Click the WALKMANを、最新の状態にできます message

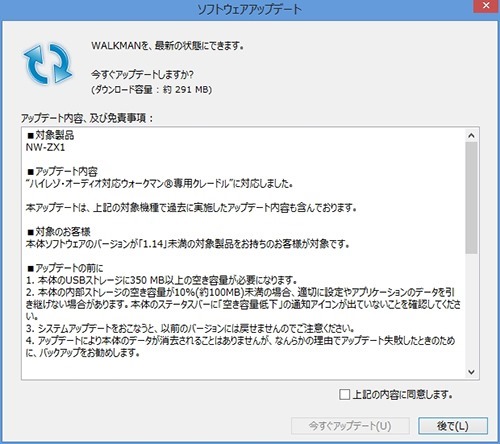pos(167,46)
